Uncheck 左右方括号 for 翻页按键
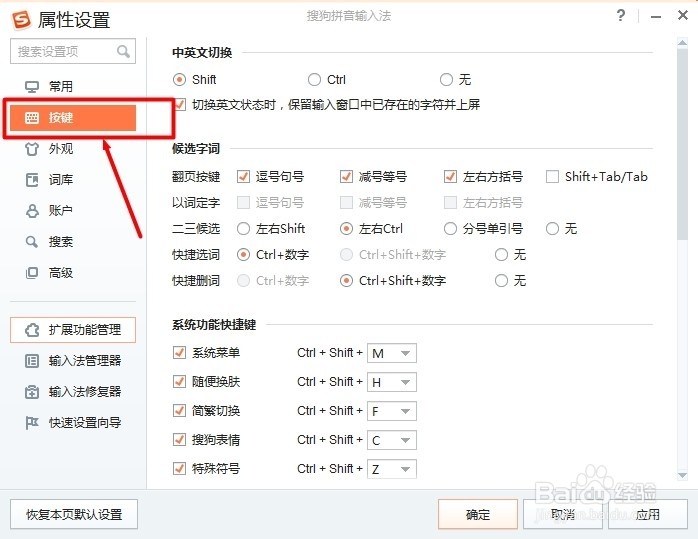Viewport: 698px width, 539px height. (x=450, y=177)
